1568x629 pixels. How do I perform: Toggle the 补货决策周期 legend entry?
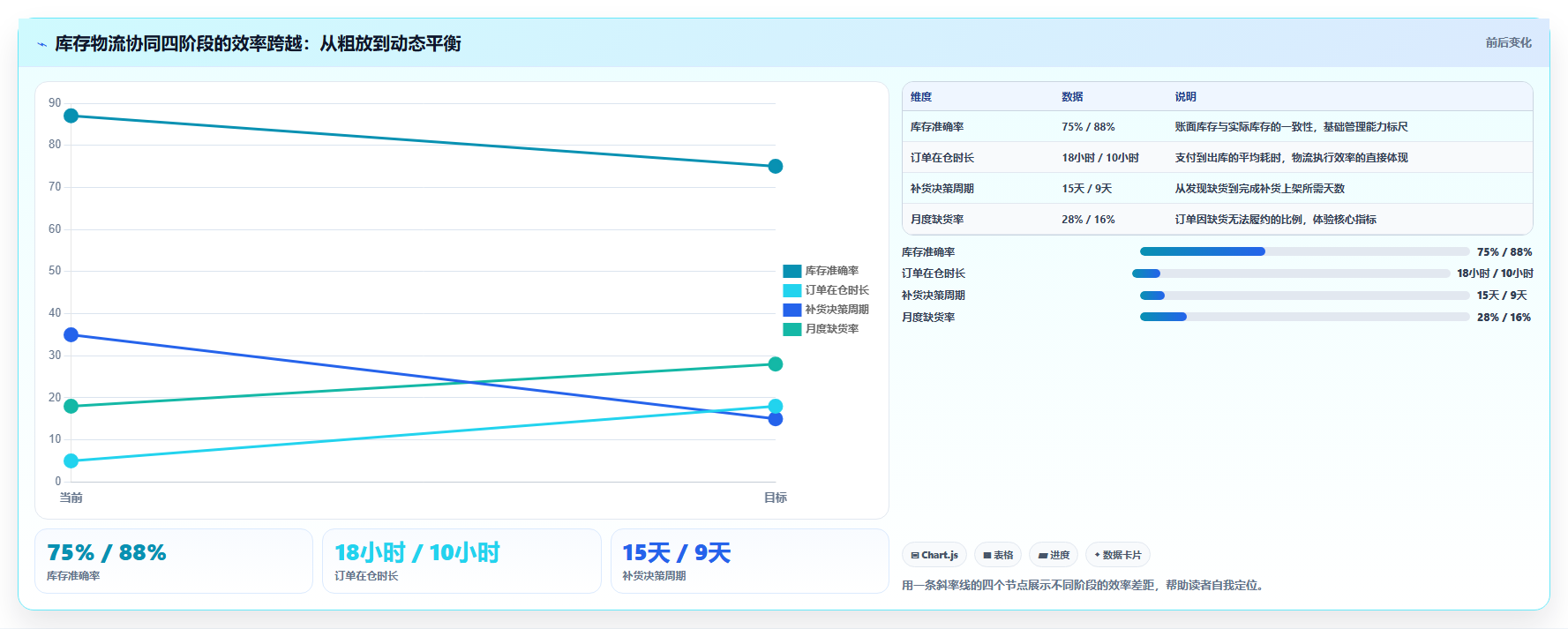(x=826, y=310)
